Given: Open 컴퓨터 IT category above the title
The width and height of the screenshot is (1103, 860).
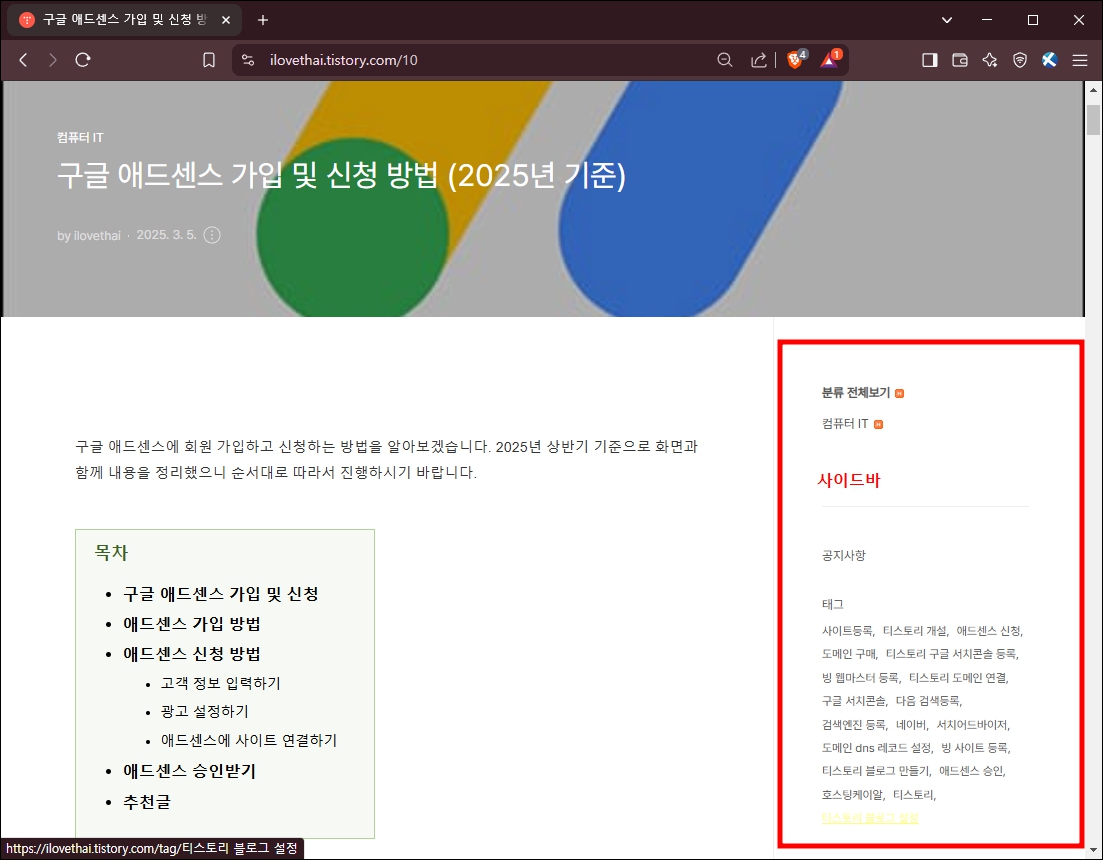Looking at the screenshot, I should point(80,138).
